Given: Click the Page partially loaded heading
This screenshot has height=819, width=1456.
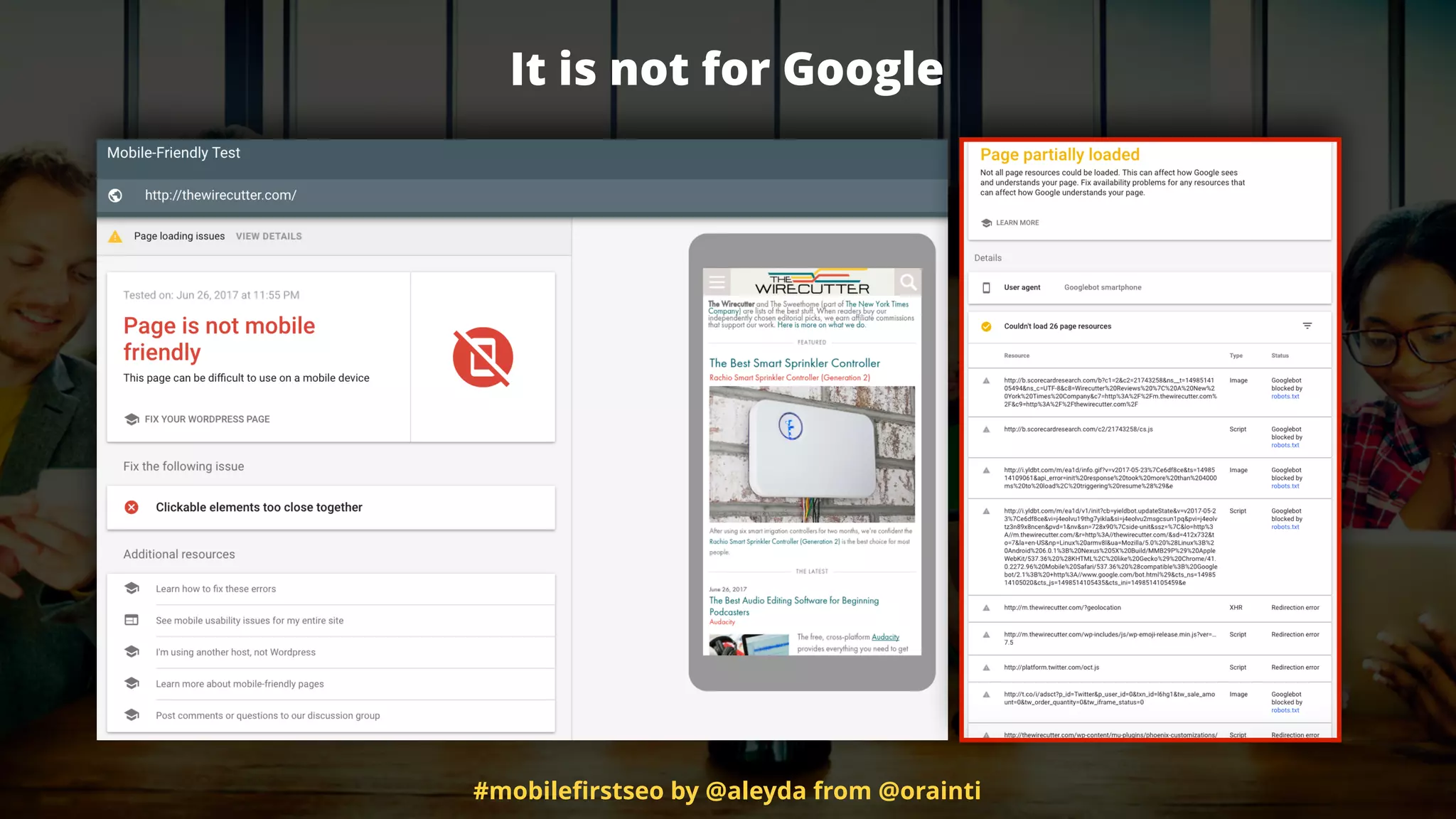Looking at the screenshot, I should click(x=1059, y=155).
